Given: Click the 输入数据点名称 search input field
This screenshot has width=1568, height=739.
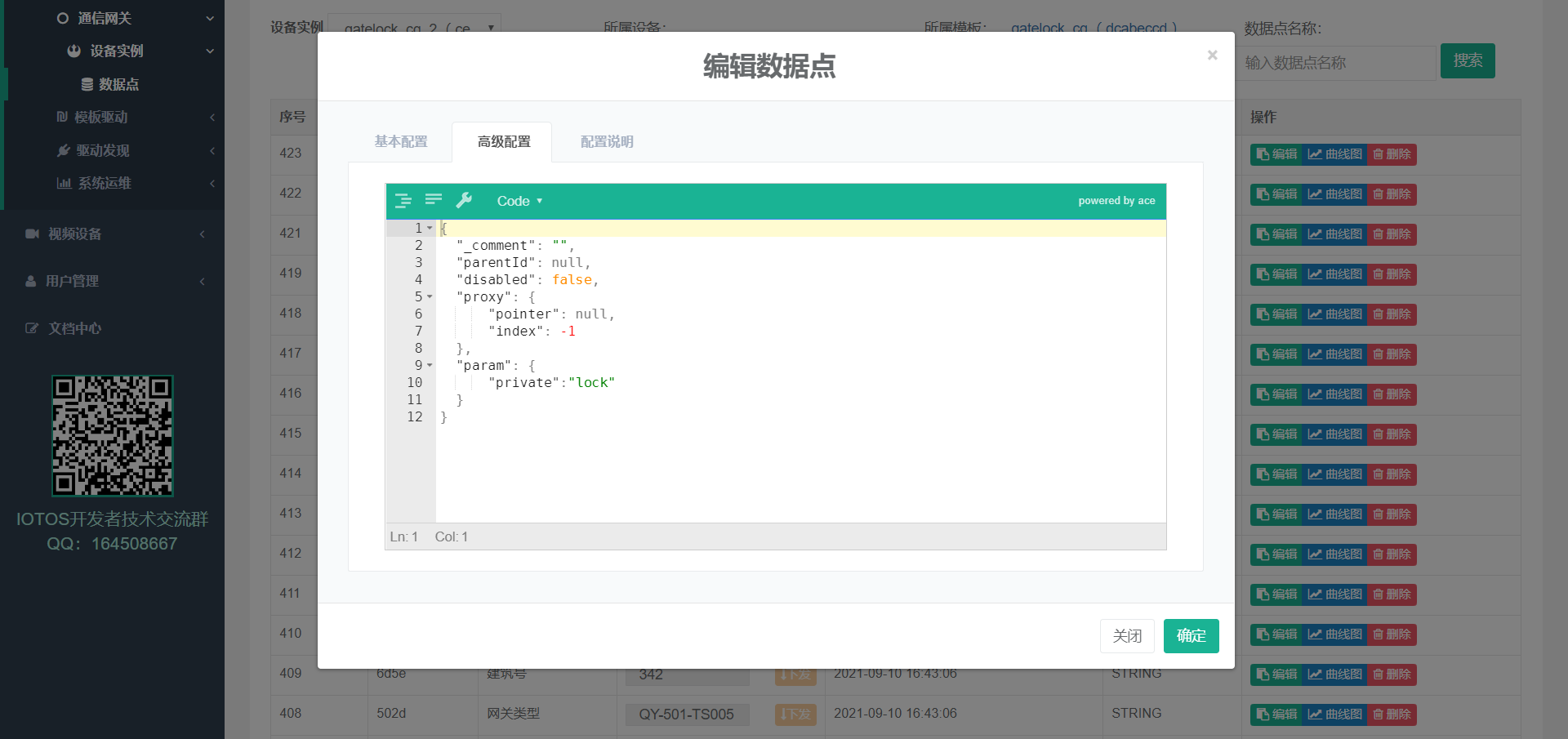Looking at the screenshot, I should coord(1338,63).
